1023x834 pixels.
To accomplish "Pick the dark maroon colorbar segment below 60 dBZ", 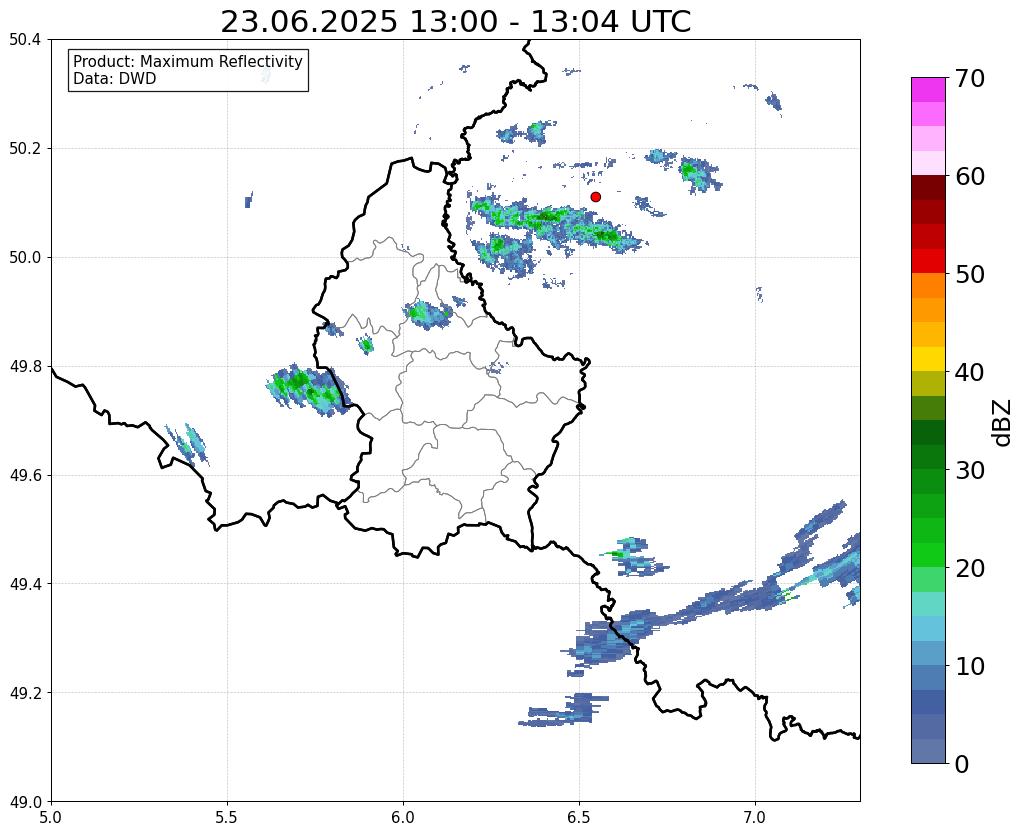I will (928, 188).
